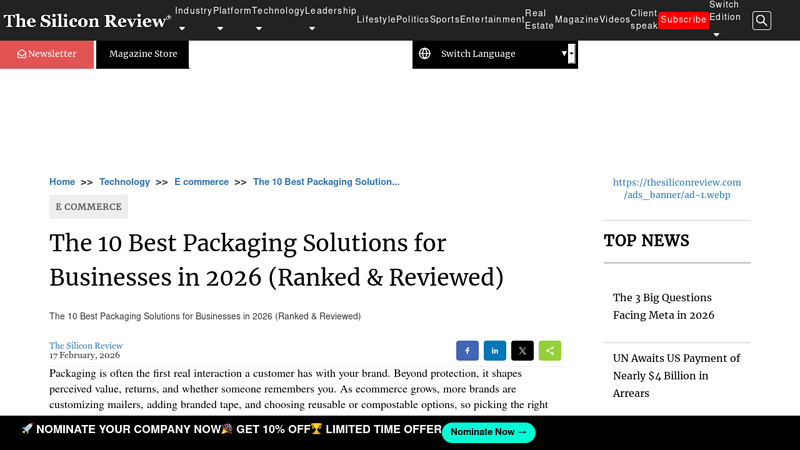Open the Switch Edition dropdown
Image resolution: width=800 pixels, height=450 pixels.
click(x=724, y=18)
